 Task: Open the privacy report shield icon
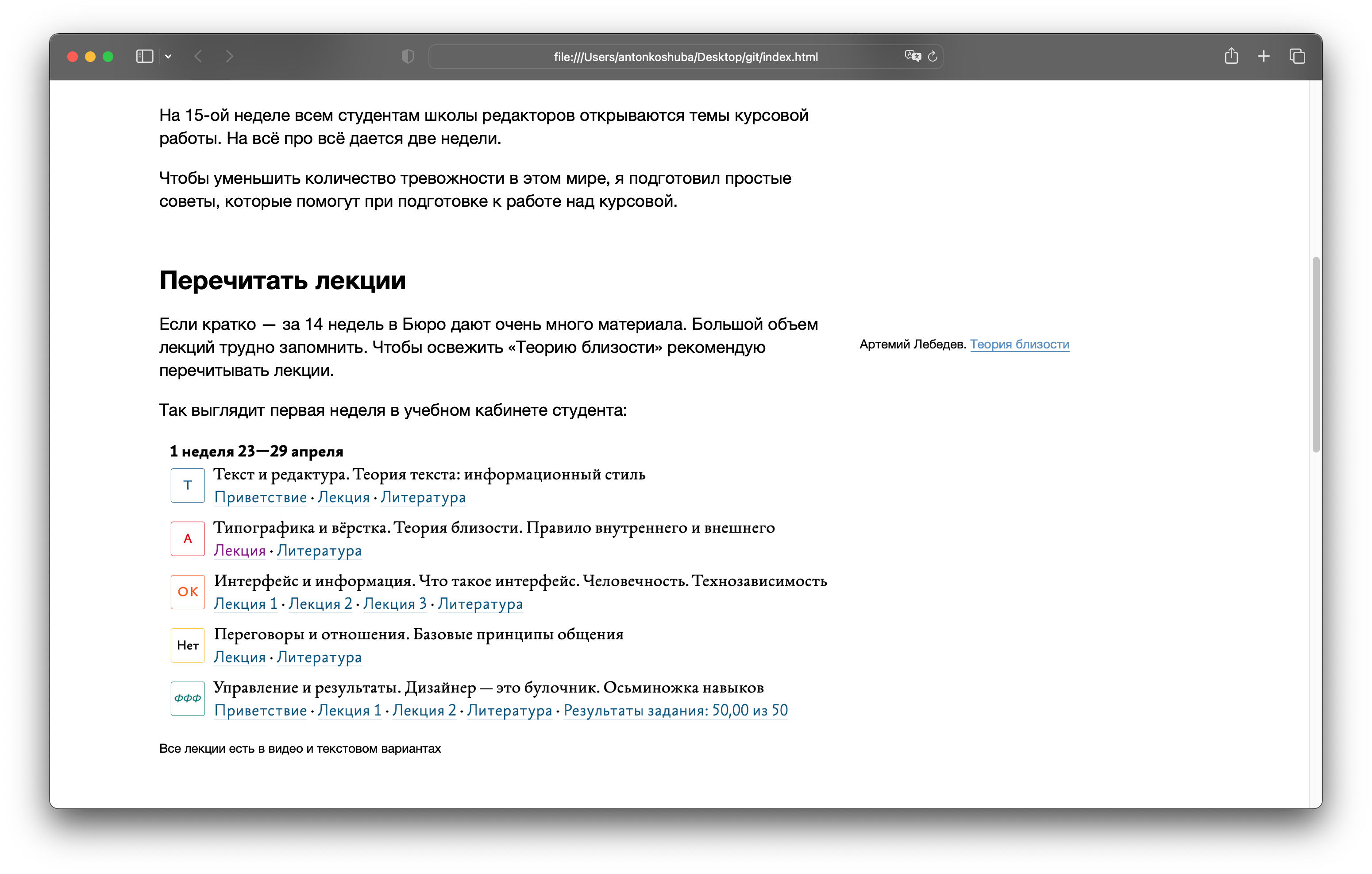[407, 56]
